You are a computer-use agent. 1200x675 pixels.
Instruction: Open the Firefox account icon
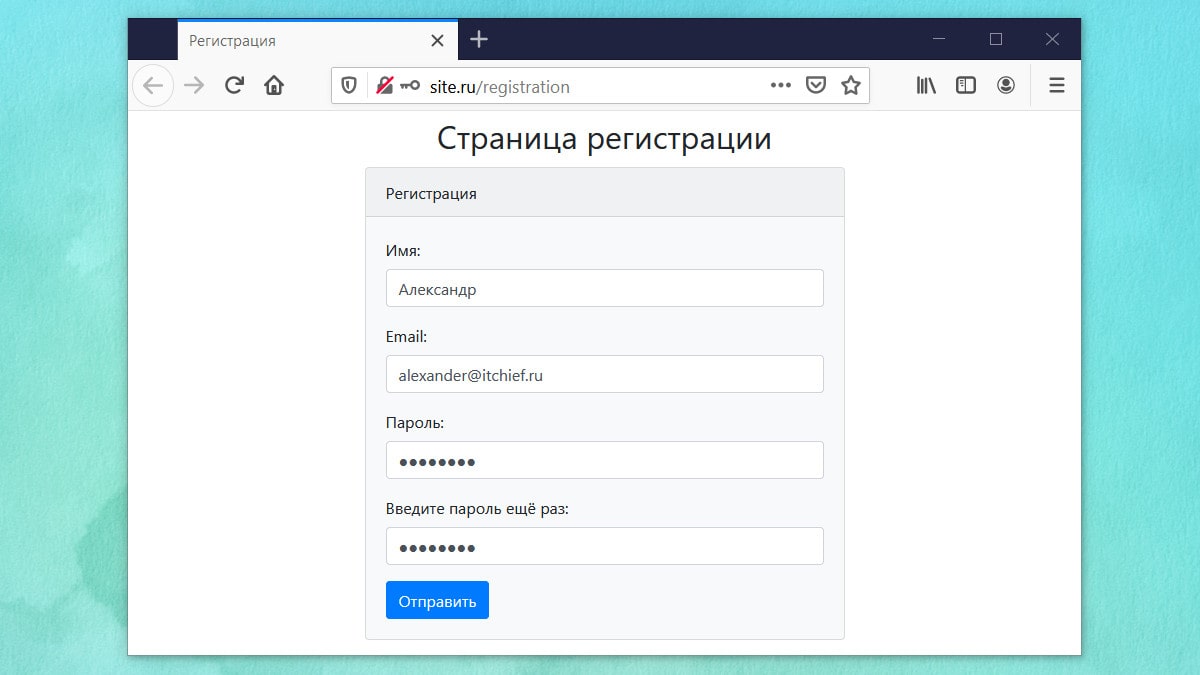[x=1006, y=86]
